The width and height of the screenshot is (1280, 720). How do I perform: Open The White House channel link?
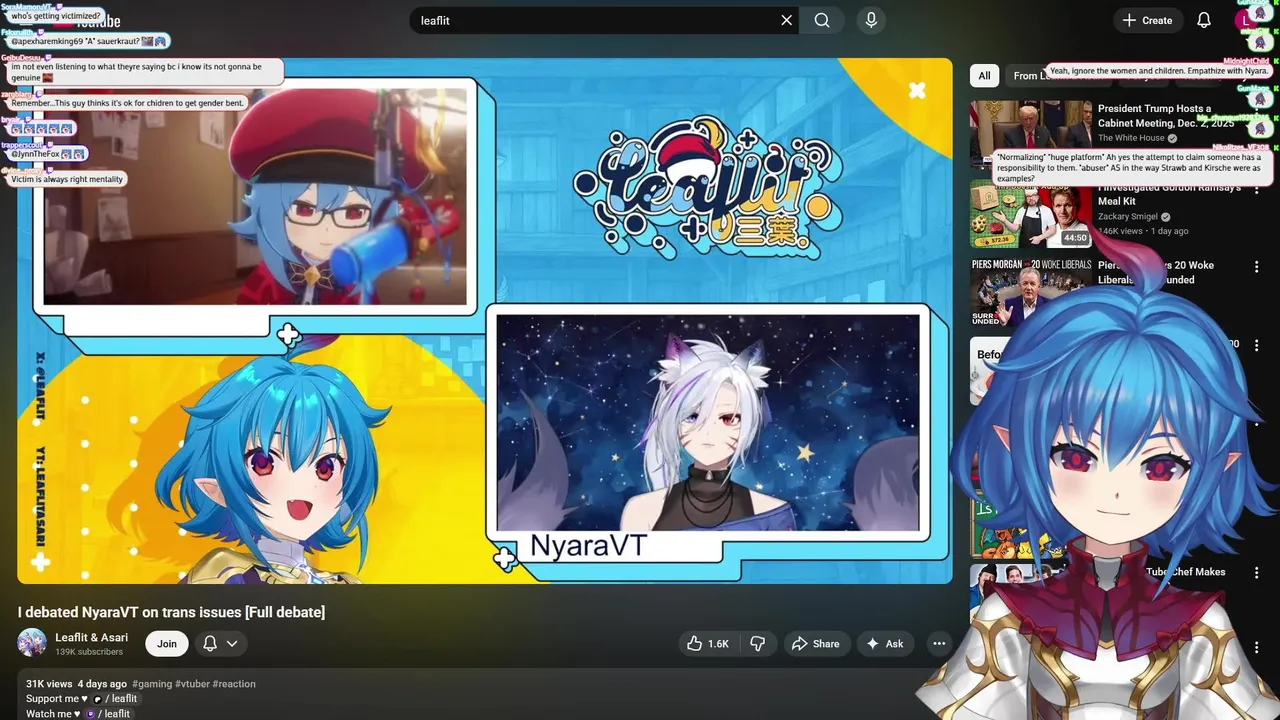(x=1131, y=138)
